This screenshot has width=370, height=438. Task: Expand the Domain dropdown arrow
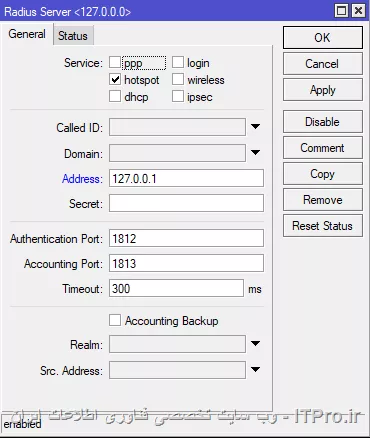(x=255, y=153)
